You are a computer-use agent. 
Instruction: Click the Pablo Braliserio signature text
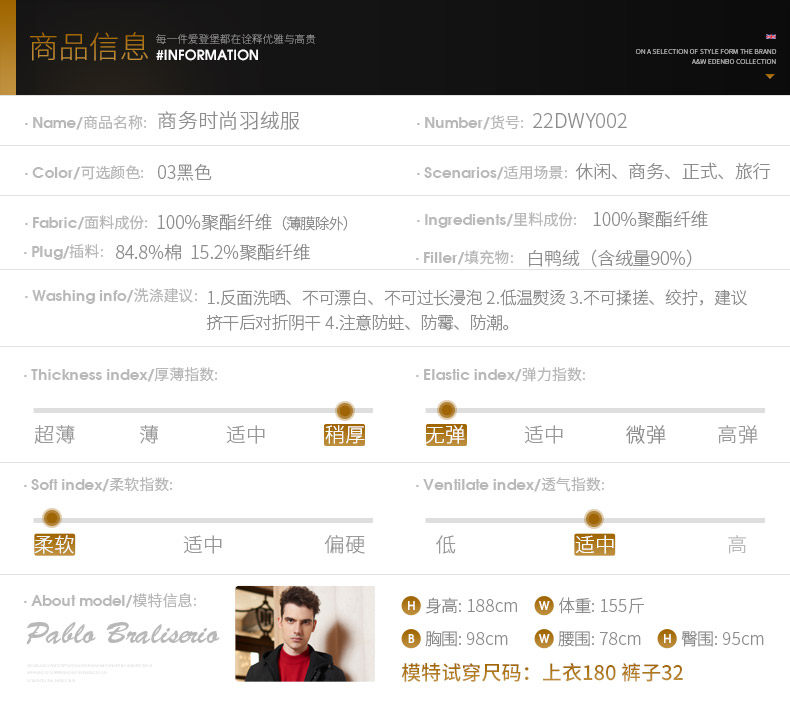[x=122, y=633]
